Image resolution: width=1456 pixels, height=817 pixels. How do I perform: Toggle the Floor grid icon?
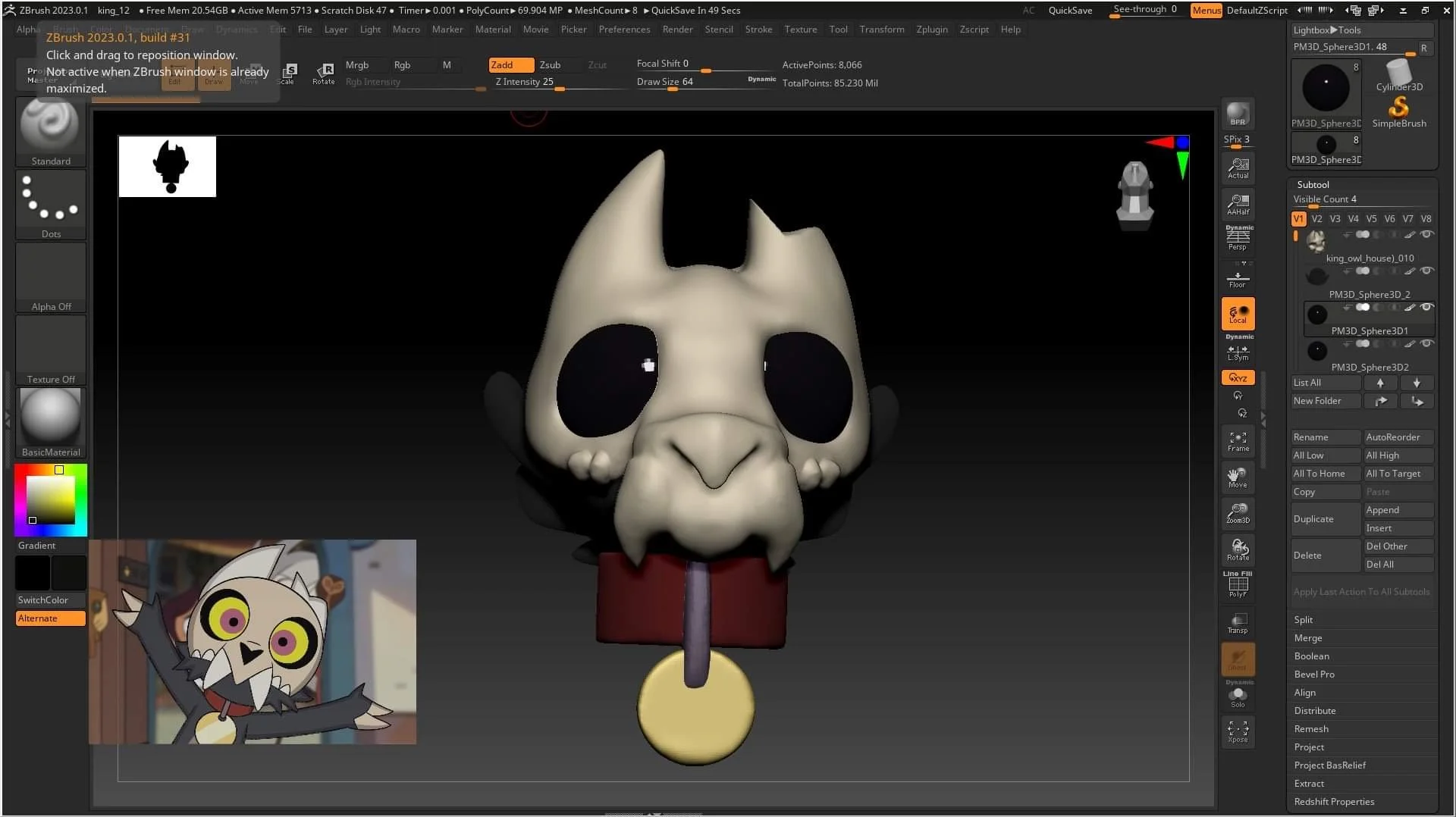point(1238,277)
